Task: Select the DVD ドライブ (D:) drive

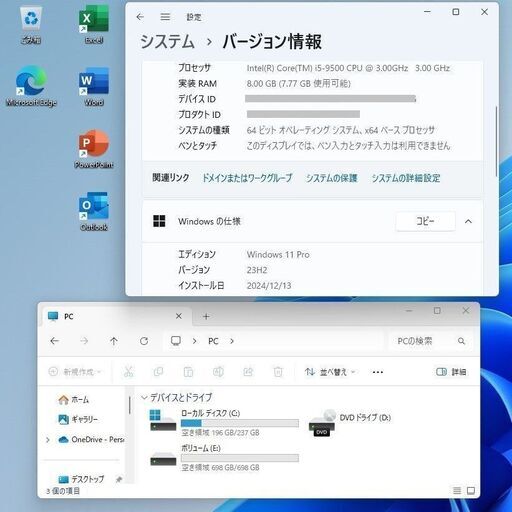Action: (x=350, y=423)
